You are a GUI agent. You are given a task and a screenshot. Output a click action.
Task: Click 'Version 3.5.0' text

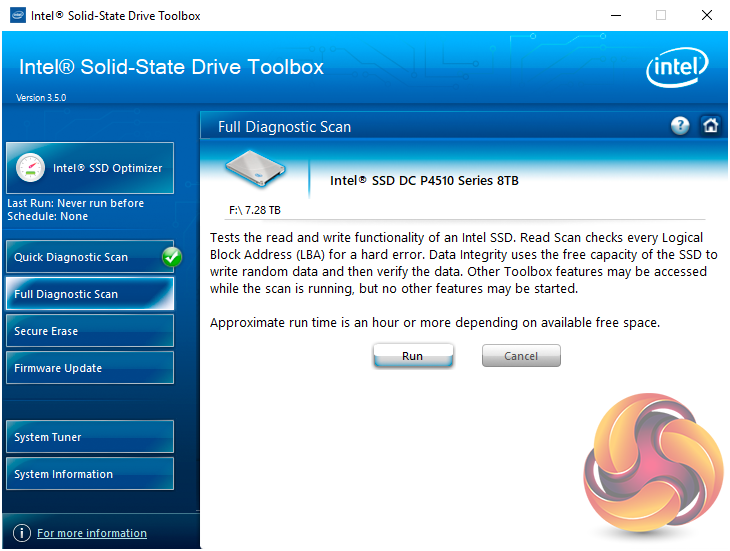[41, 98]
